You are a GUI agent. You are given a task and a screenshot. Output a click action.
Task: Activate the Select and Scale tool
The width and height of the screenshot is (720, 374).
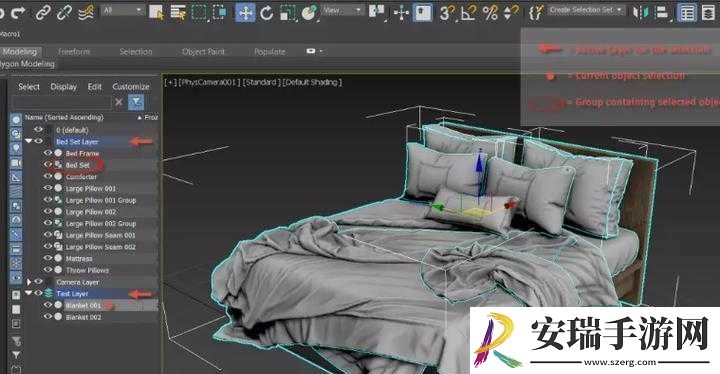click(288, 12)
